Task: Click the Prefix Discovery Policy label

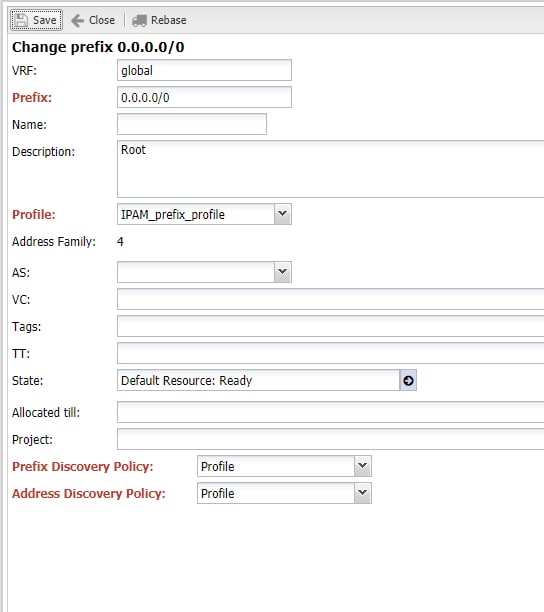Action: coord(83,466)
